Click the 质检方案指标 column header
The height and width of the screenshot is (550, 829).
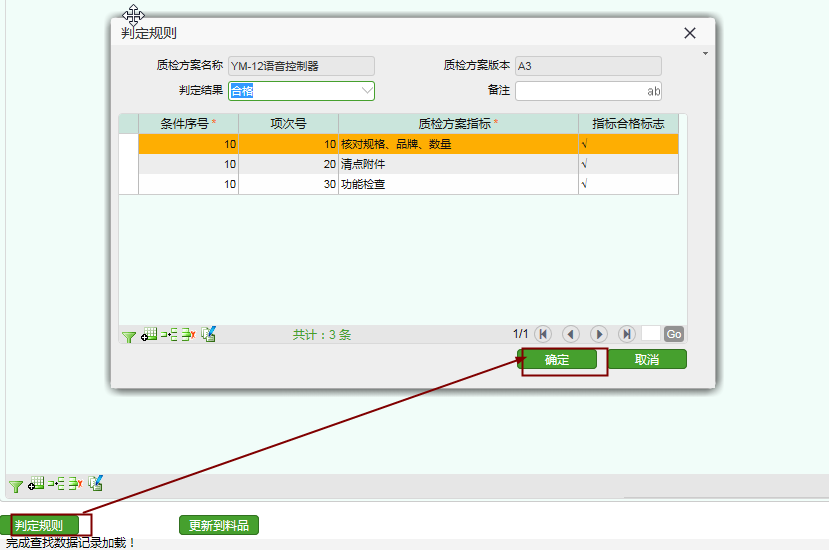coord(458,124)
